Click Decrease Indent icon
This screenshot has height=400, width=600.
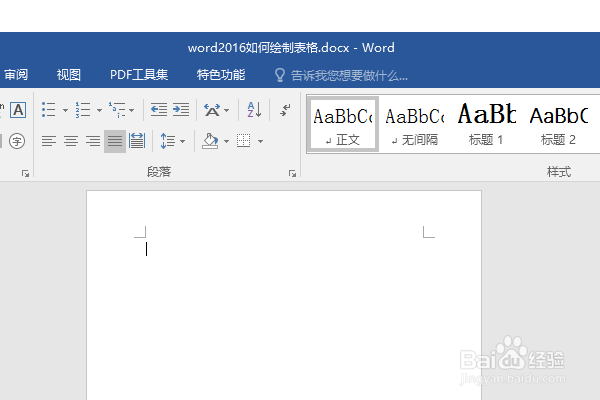(x=158, y=110)
